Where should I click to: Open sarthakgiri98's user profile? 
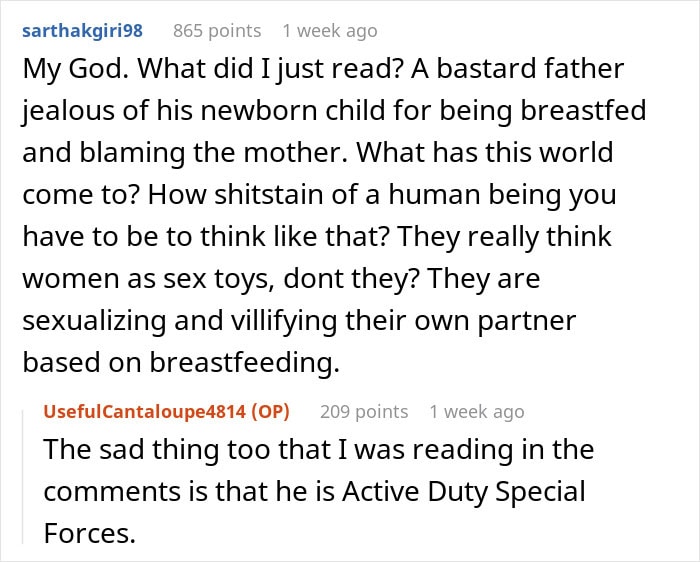coord(82,31)
